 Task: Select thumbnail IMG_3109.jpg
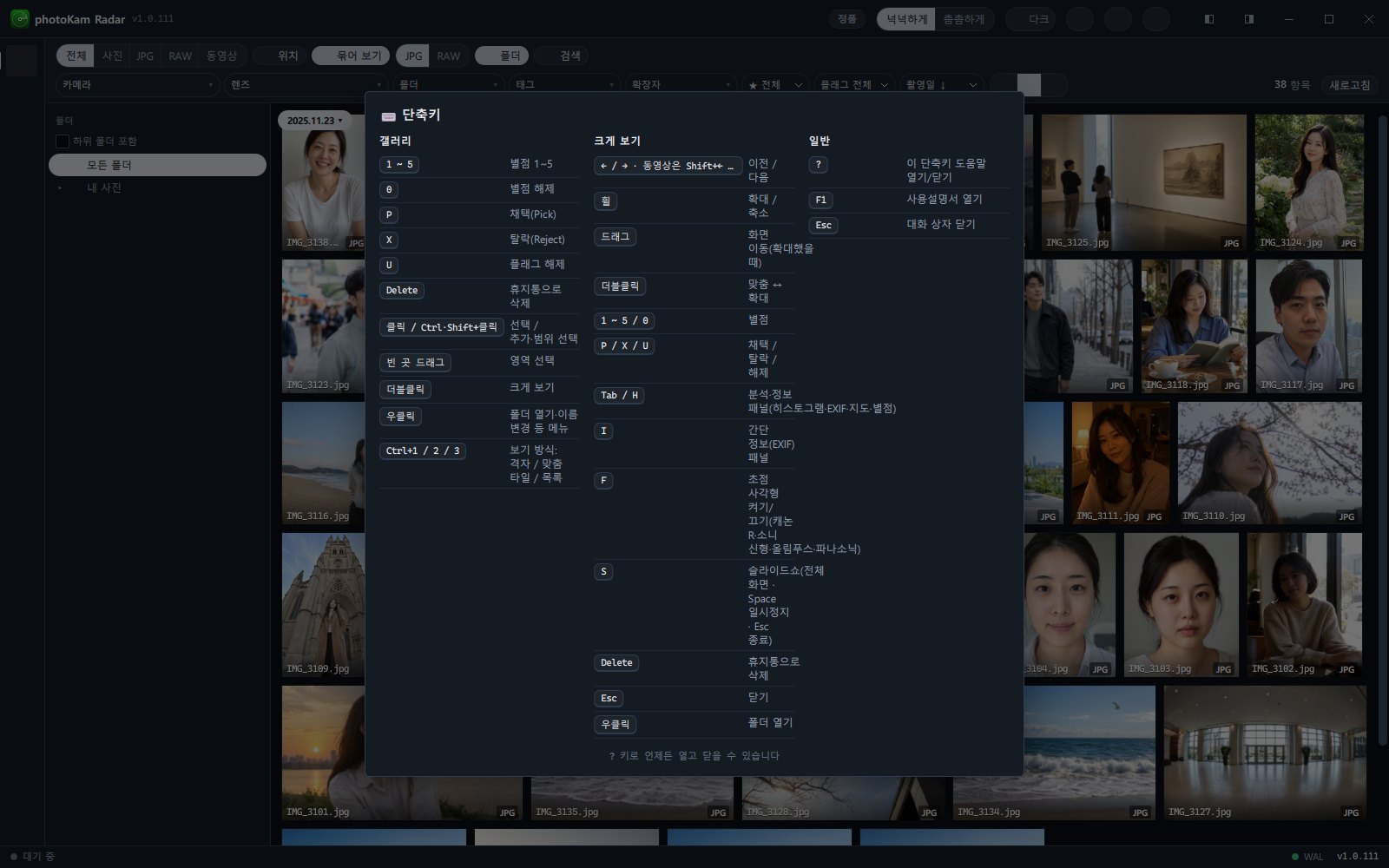324,605
